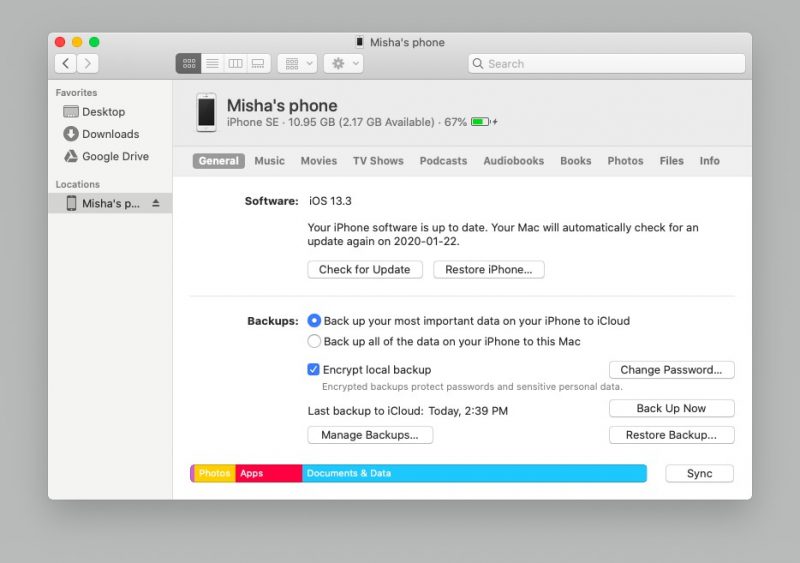Click the Search field
The width and height of the screenshot is (800, 563).
click(607, 63)
